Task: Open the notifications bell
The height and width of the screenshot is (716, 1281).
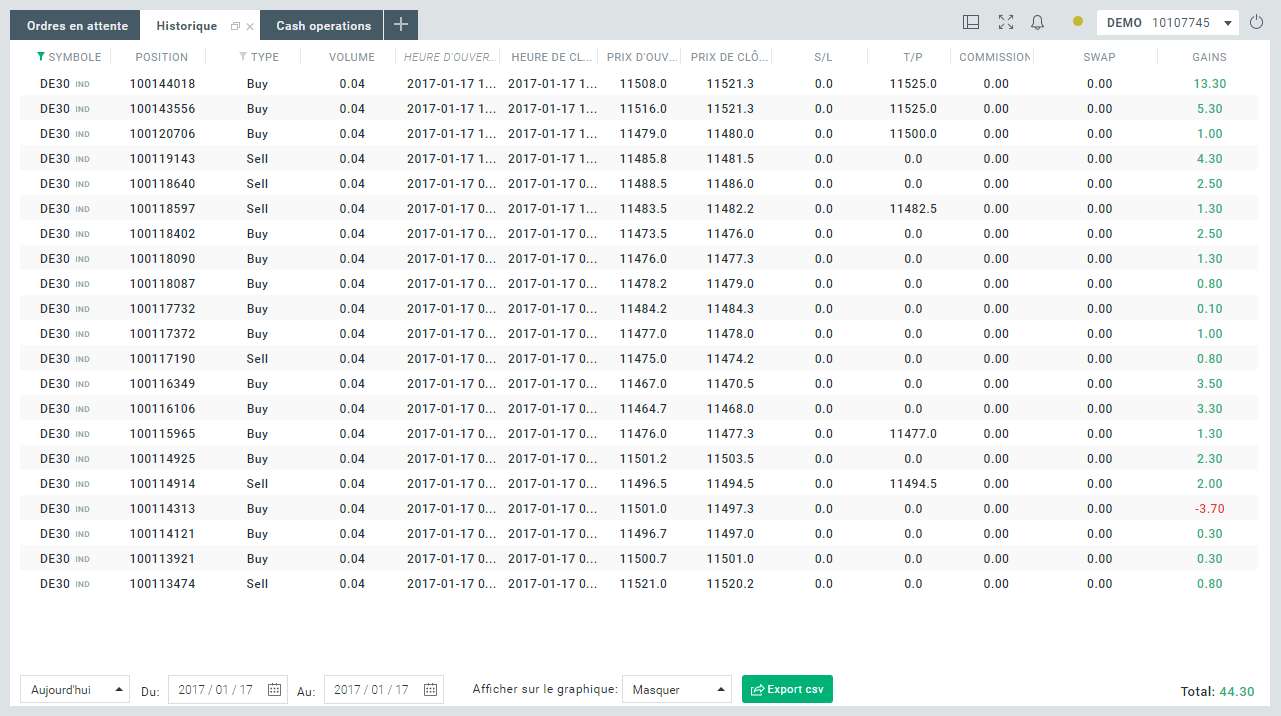Action: [1037, 22]
